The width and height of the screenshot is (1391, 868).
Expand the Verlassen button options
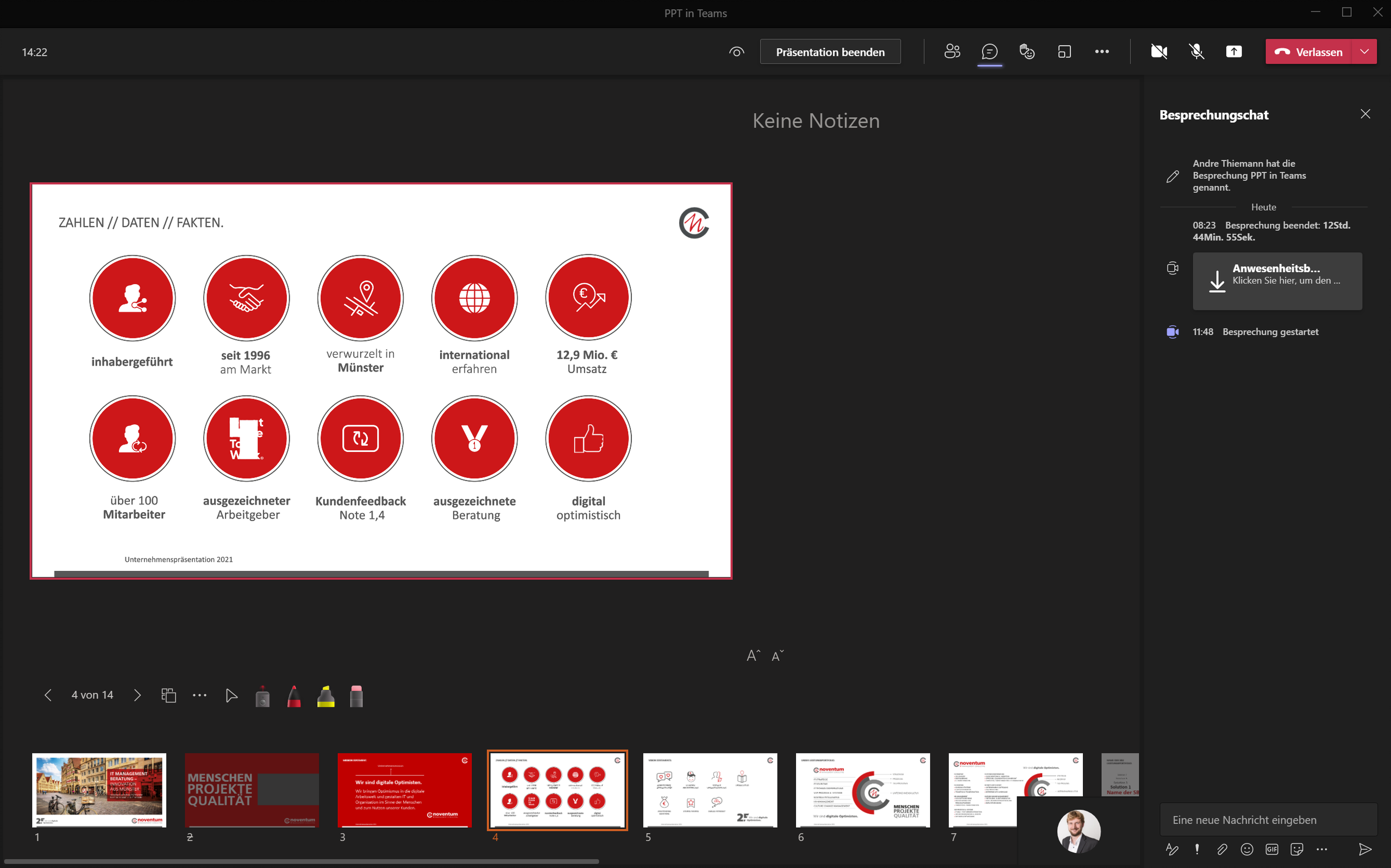point(1364,52)
